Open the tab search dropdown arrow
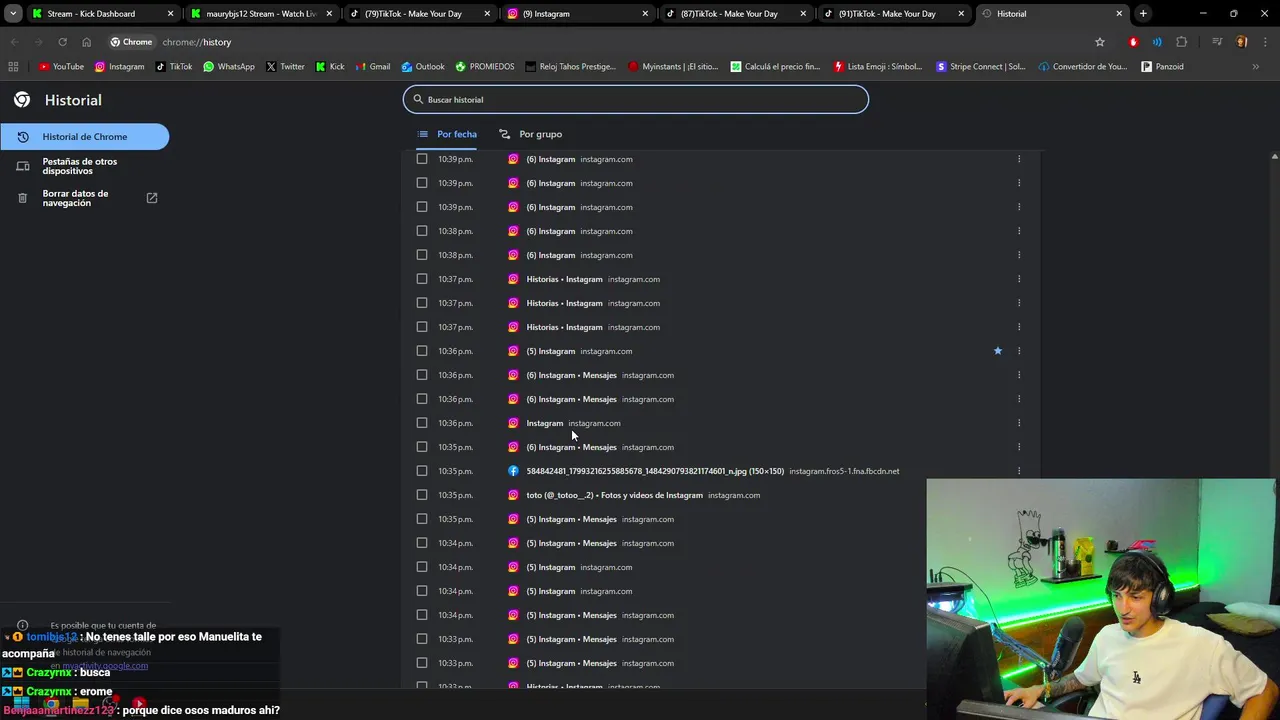The width and height of the screenshot is (1280, 720). [13, 14]
